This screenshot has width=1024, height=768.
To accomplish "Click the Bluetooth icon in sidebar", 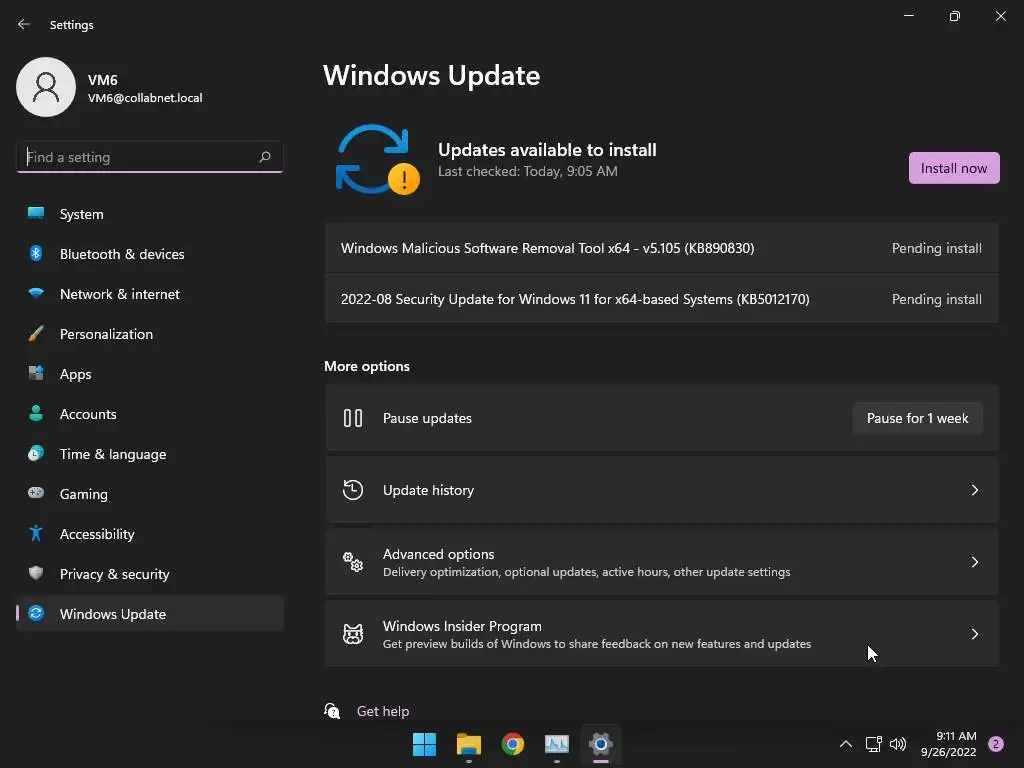I will [x=36, y=253].
